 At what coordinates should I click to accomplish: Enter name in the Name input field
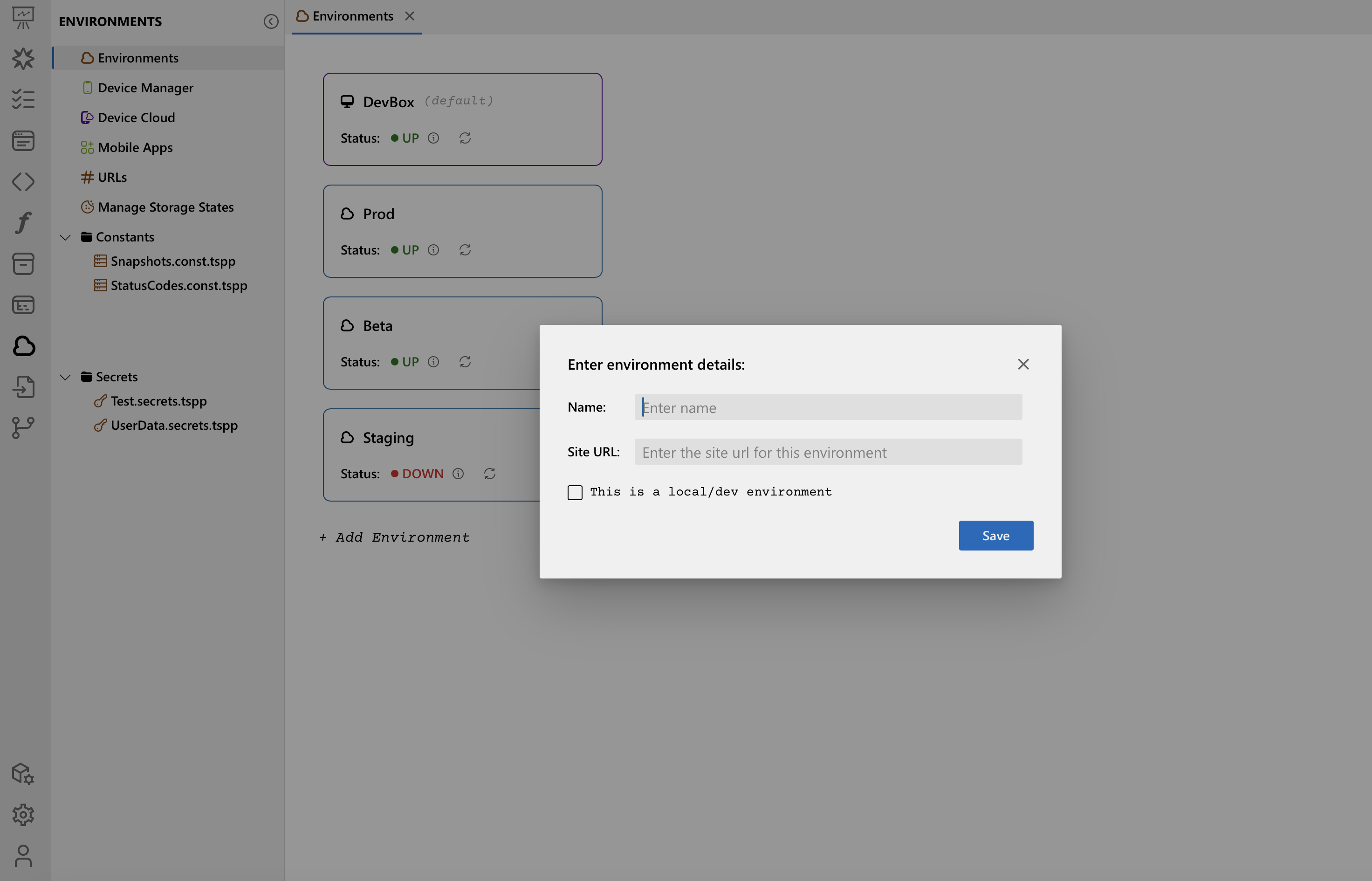(829, 406)
